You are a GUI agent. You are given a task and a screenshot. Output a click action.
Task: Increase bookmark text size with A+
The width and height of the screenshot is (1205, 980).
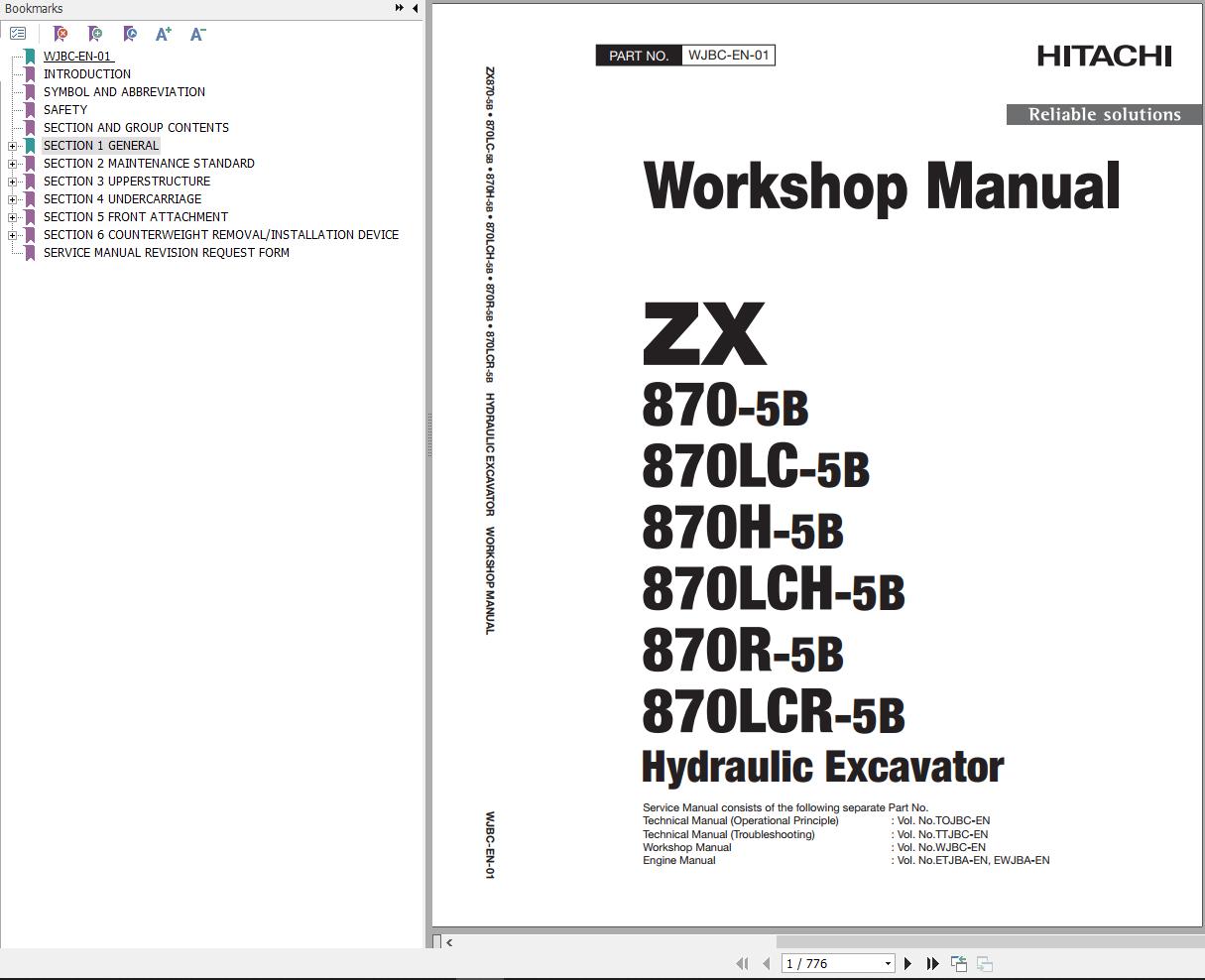tap(164, 34)
